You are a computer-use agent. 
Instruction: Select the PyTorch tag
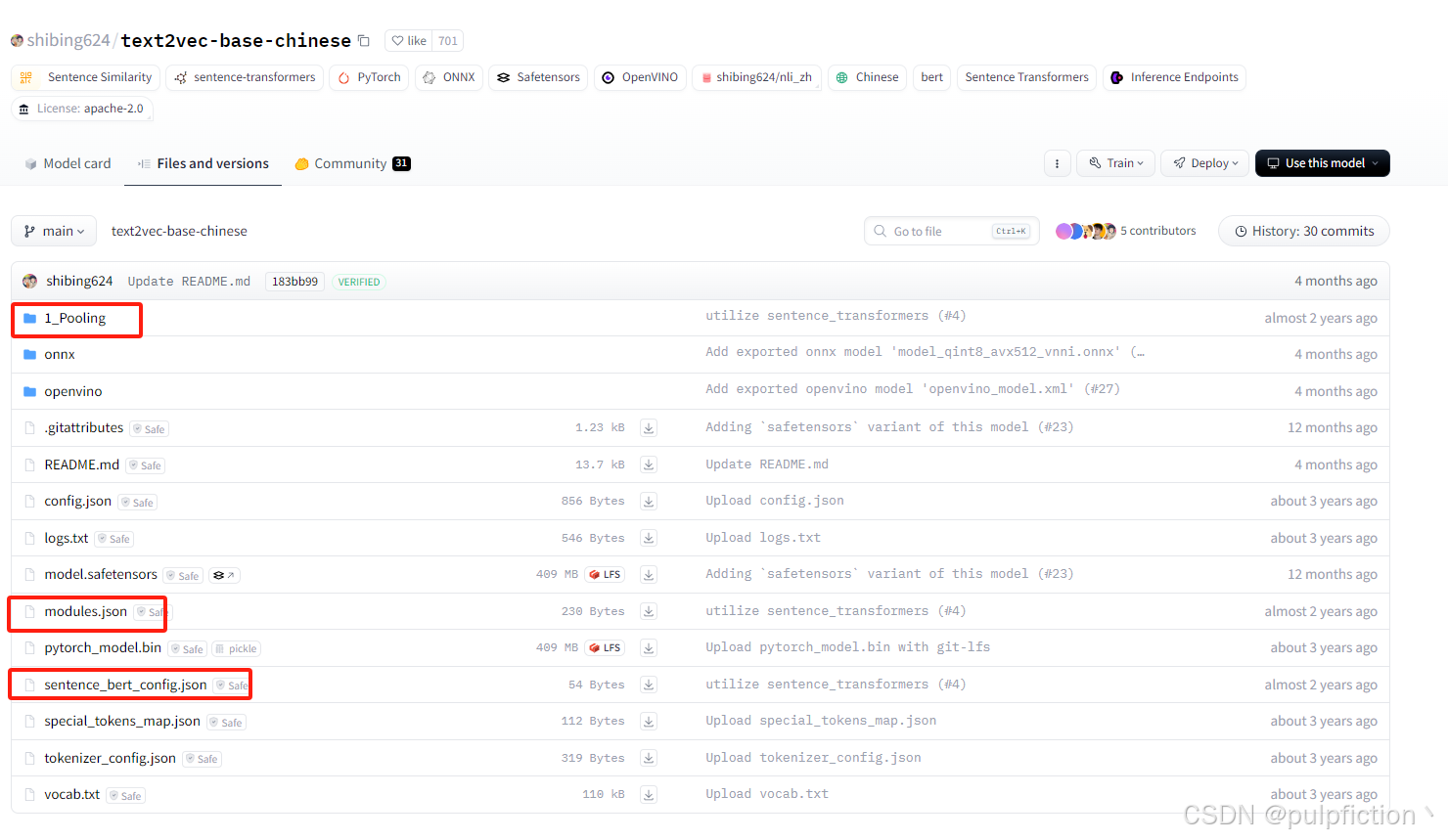click(370, 77)
